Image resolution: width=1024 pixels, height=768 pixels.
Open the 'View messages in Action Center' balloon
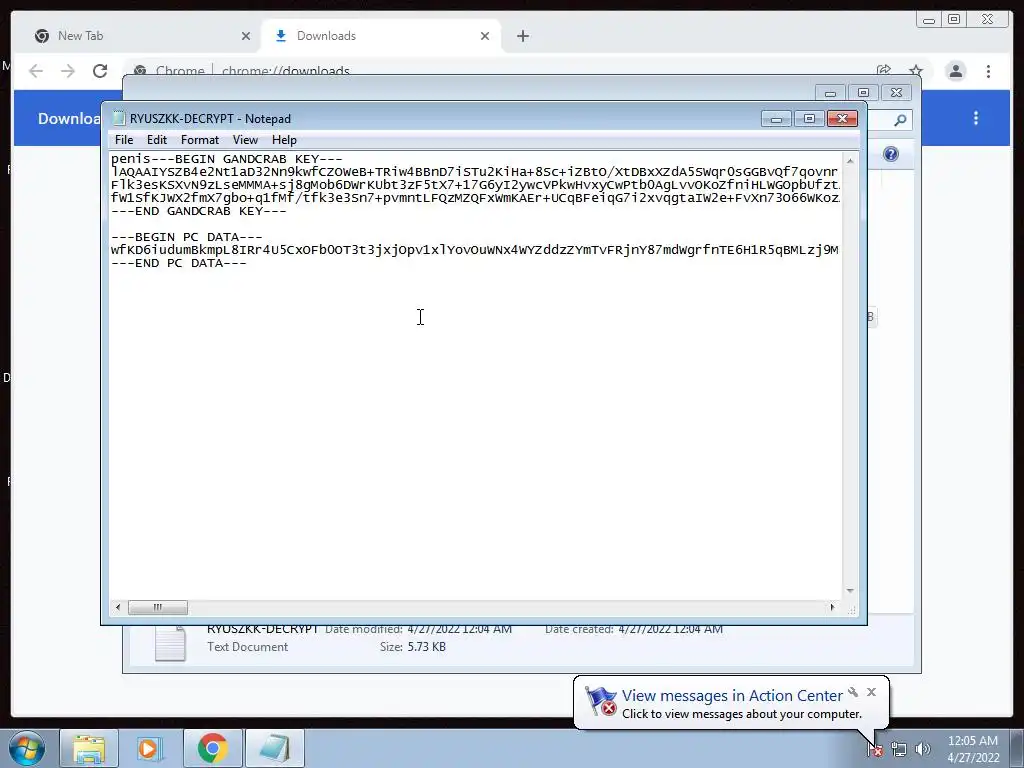[x=731, y=703]
